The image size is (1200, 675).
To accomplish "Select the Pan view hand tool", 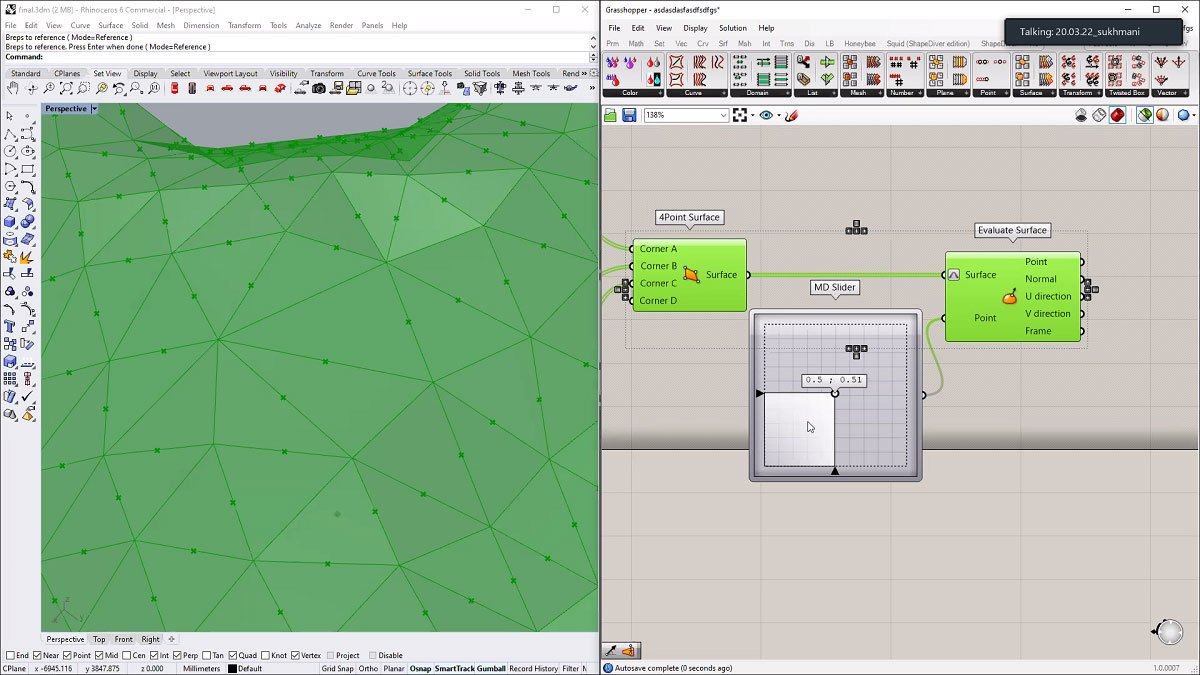I will click(x=10, y=89).
